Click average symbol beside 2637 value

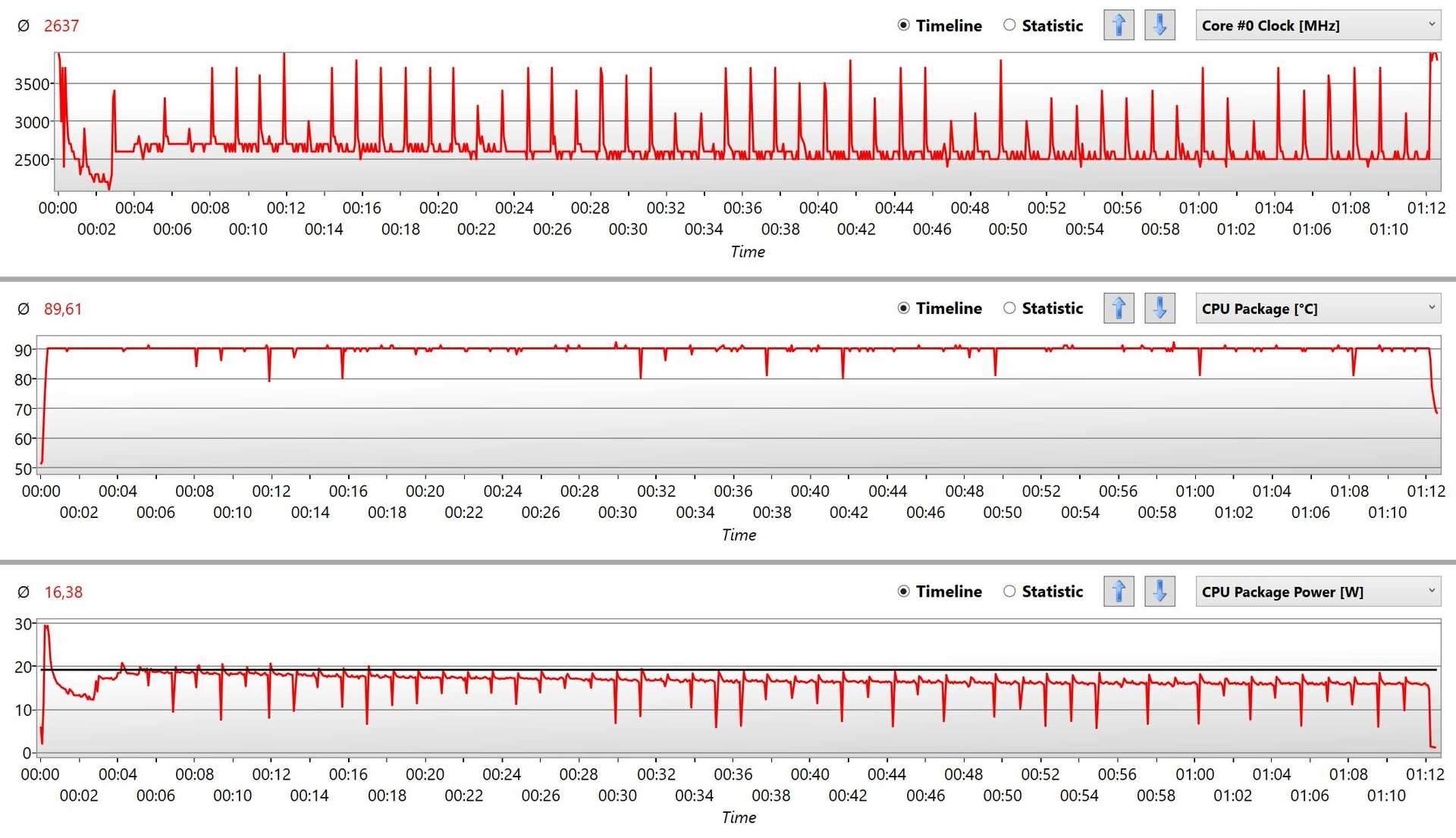pos(24,26)
